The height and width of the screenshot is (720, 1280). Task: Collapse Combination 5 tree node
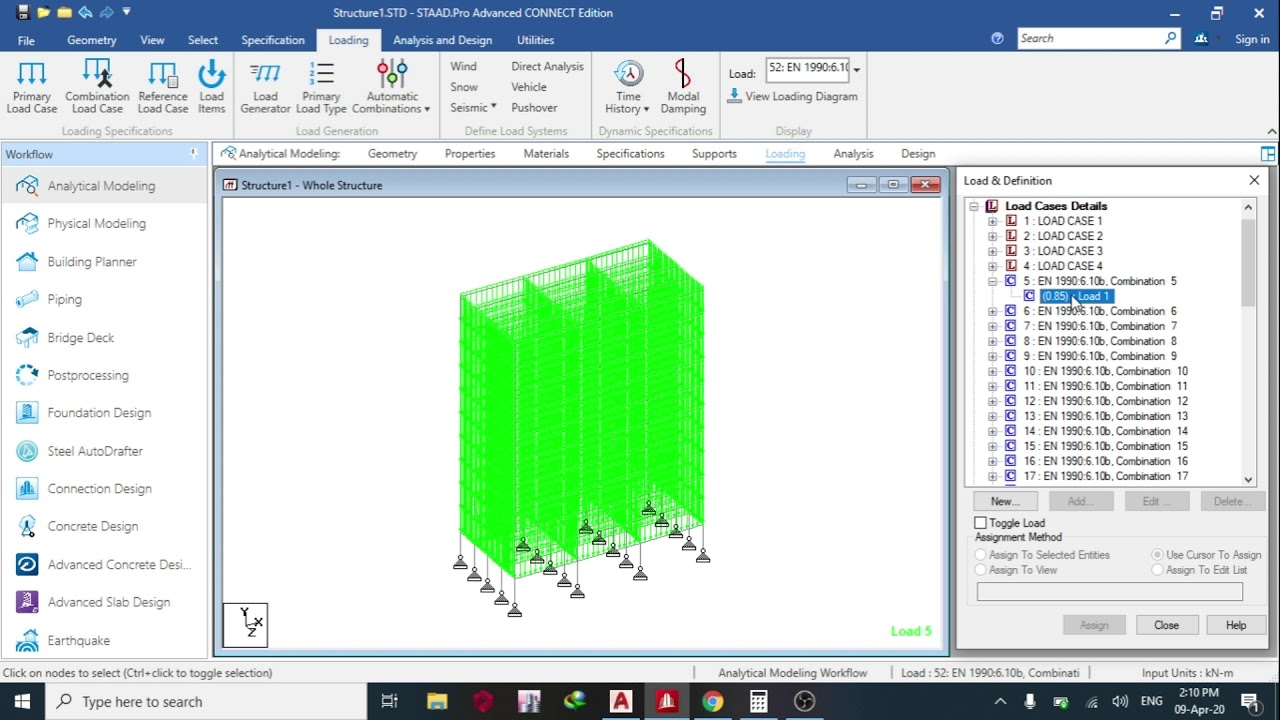tap(992, 281)
